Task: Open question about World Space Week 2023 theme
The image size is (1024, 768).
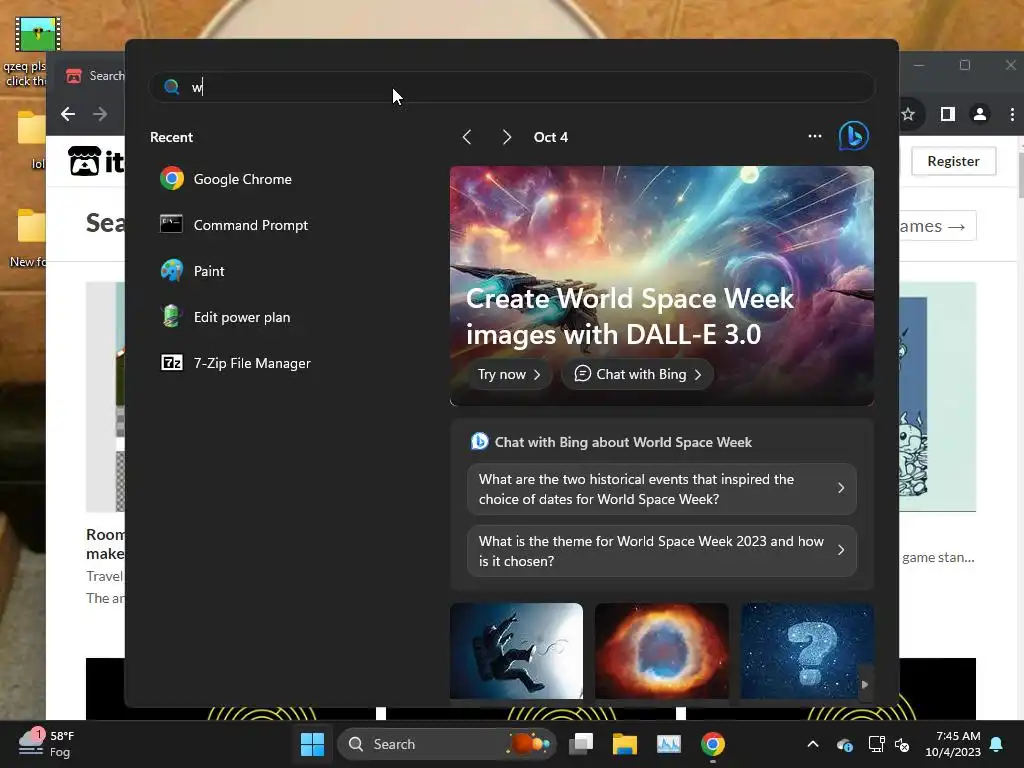Action: tap(662, 551)
